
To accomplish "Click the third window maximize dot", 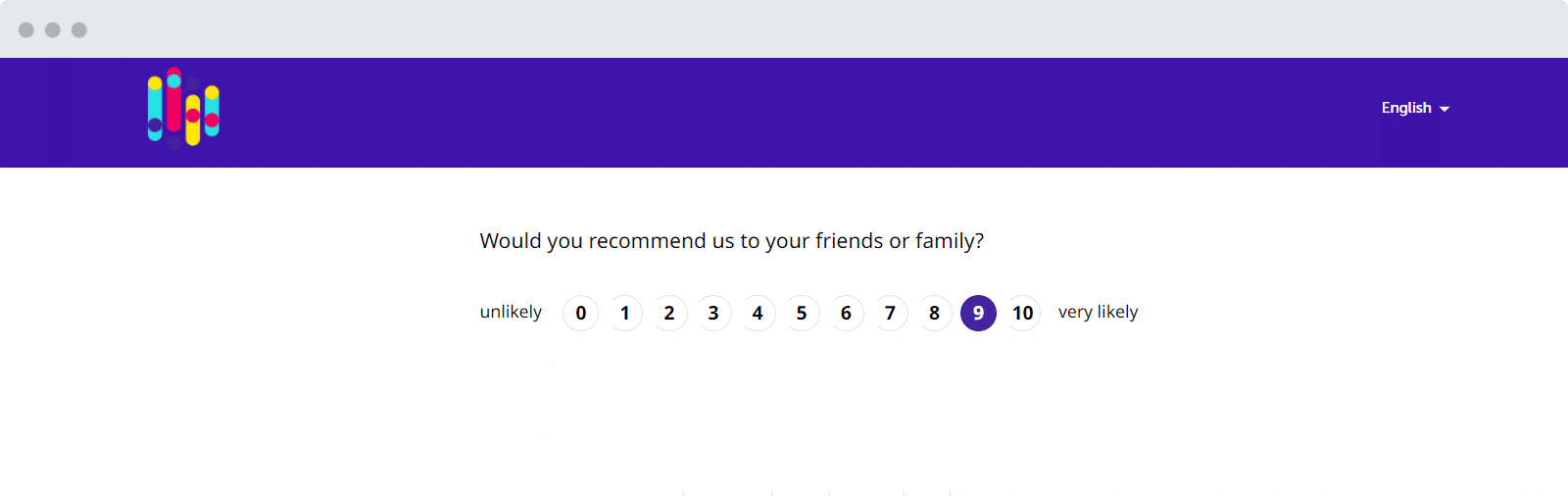I will click(79, 29).
